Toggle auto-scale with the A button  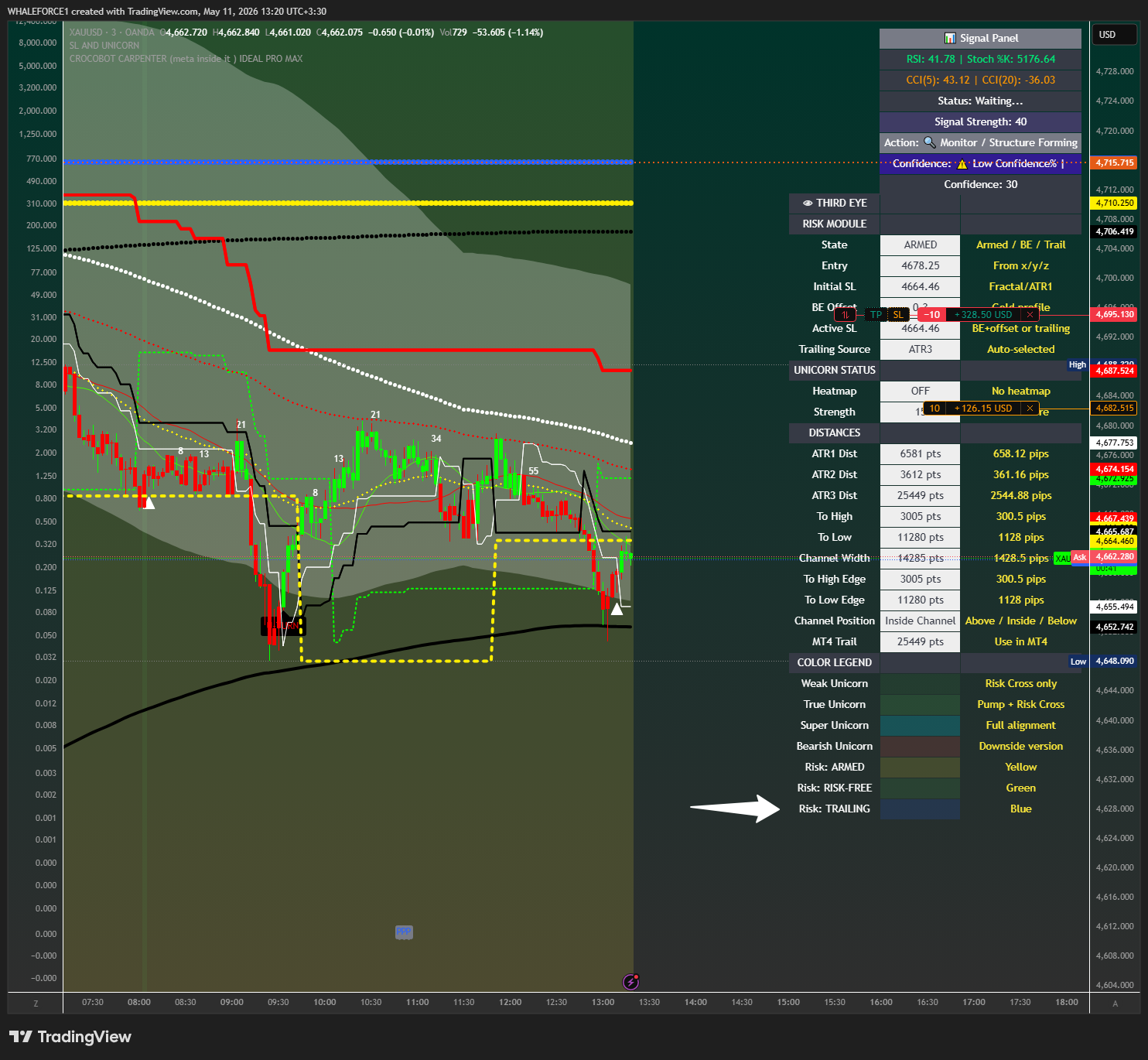(x=1115, y=1004)
